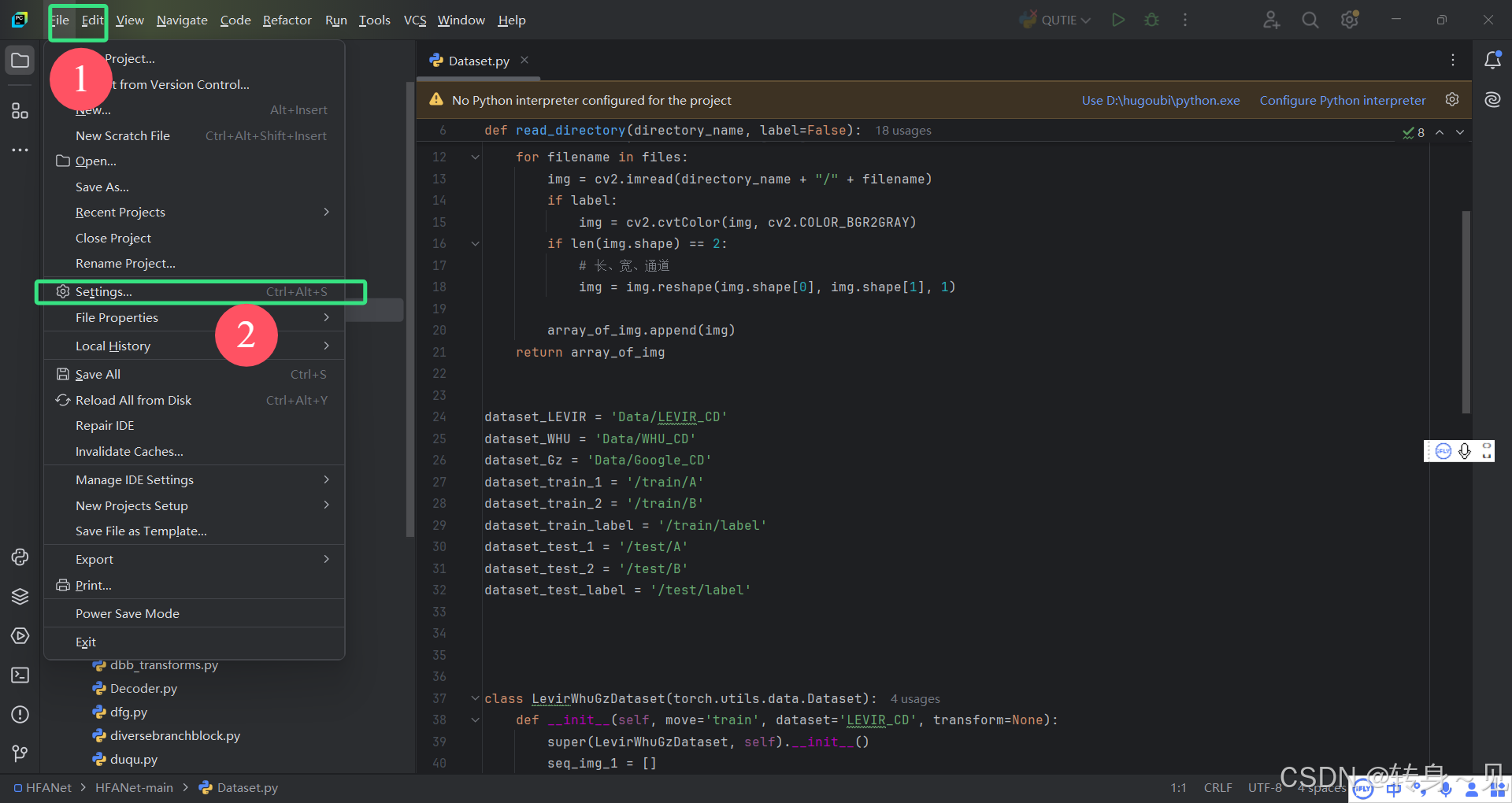
Task: Click the PyCharm logo icon
Action: click(x=20, y=20)
